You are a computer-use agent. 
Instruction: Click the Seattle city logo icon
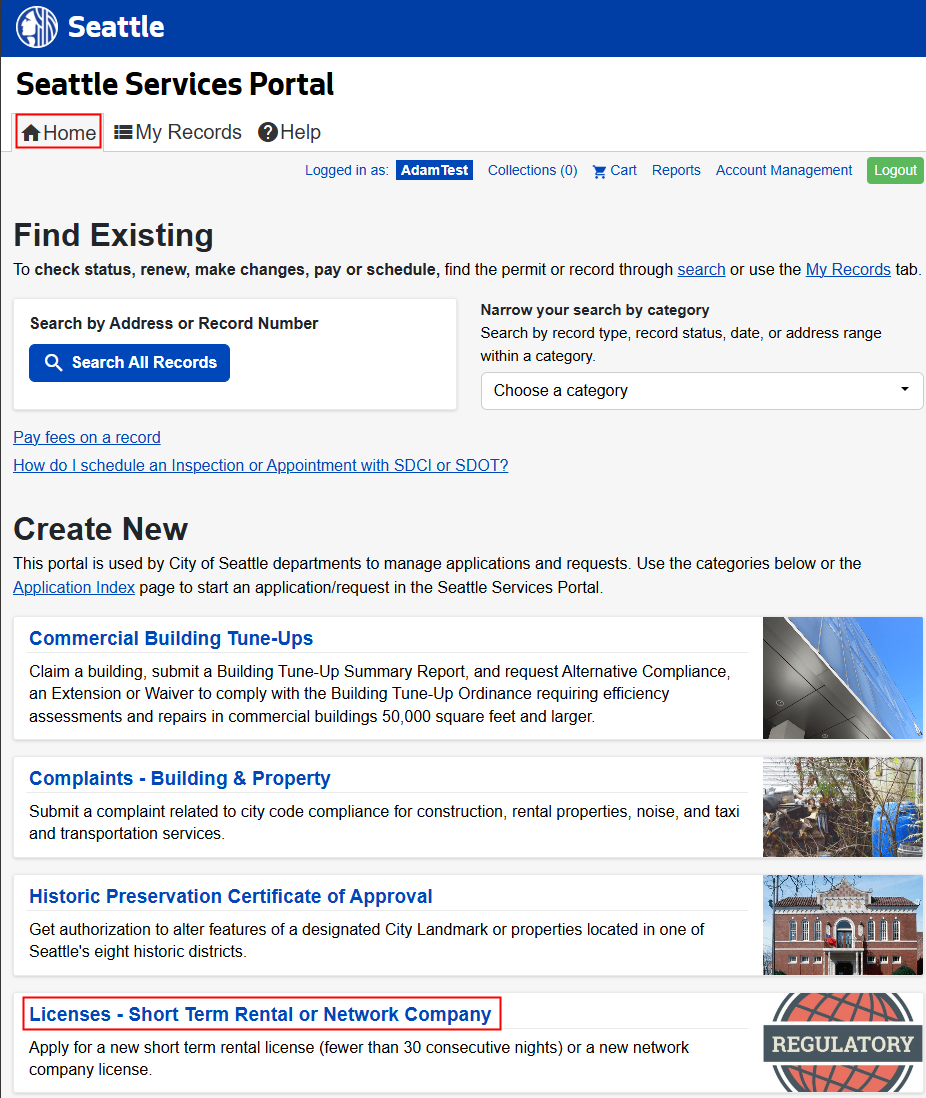tap(36, 27)
